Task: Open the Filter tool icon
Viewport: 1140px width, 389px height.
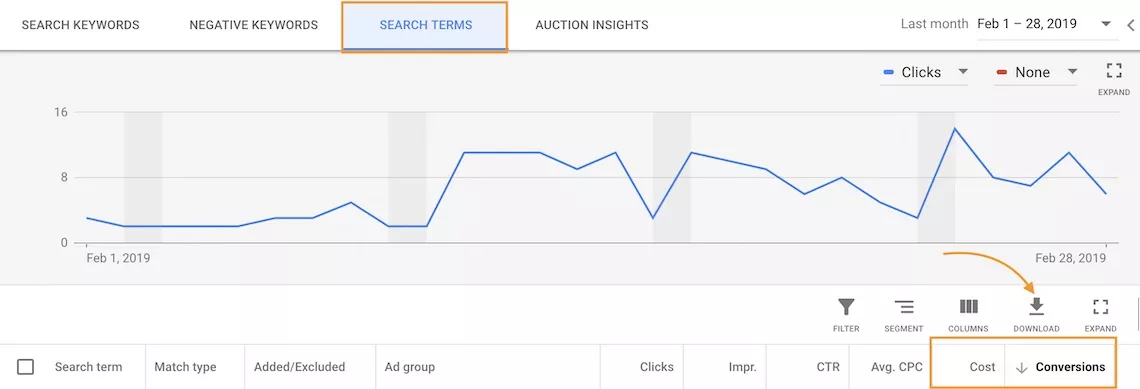Action: click(x=846, y=314)
